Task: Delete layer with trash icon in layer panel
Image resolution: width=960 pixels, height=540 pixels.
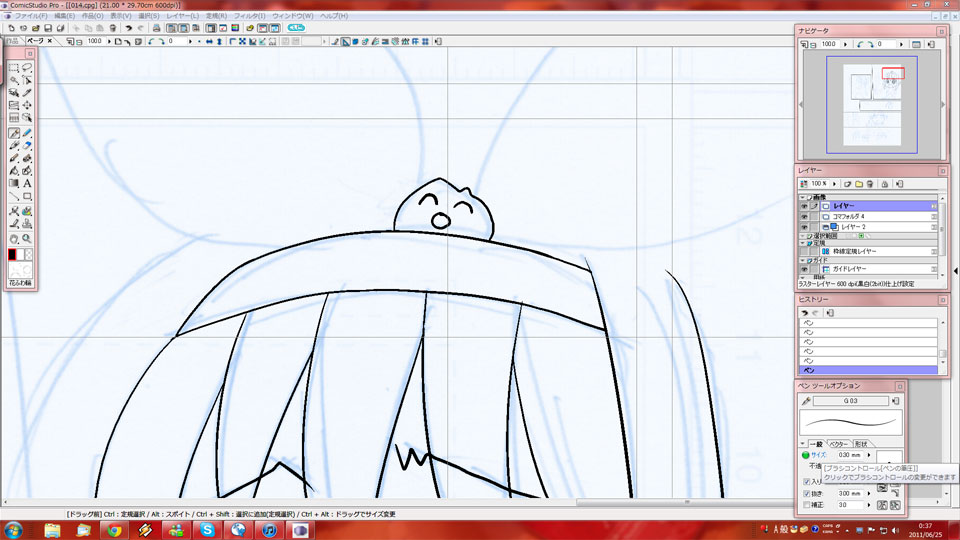Action: pos(870,184)
